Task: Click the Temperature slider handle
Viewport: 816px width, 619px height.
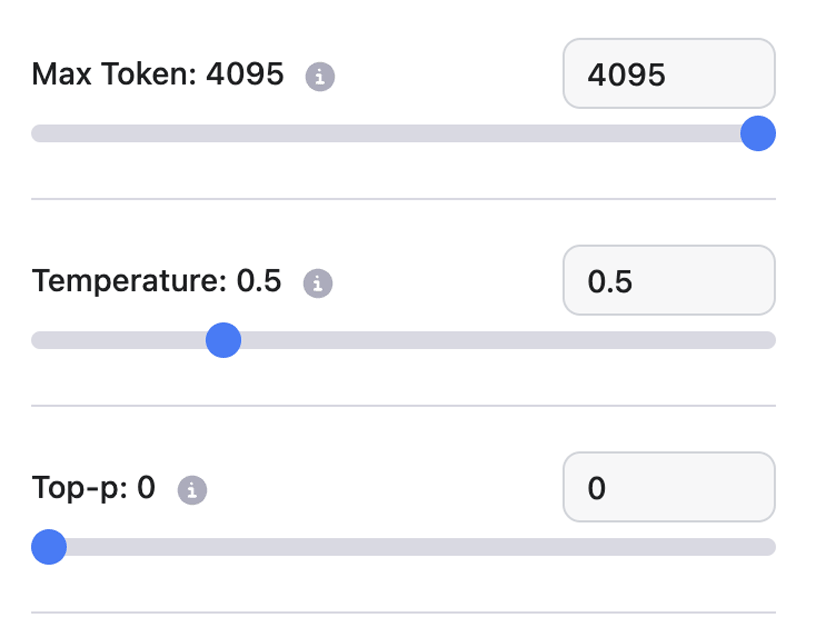Action: tap(223, 341)
